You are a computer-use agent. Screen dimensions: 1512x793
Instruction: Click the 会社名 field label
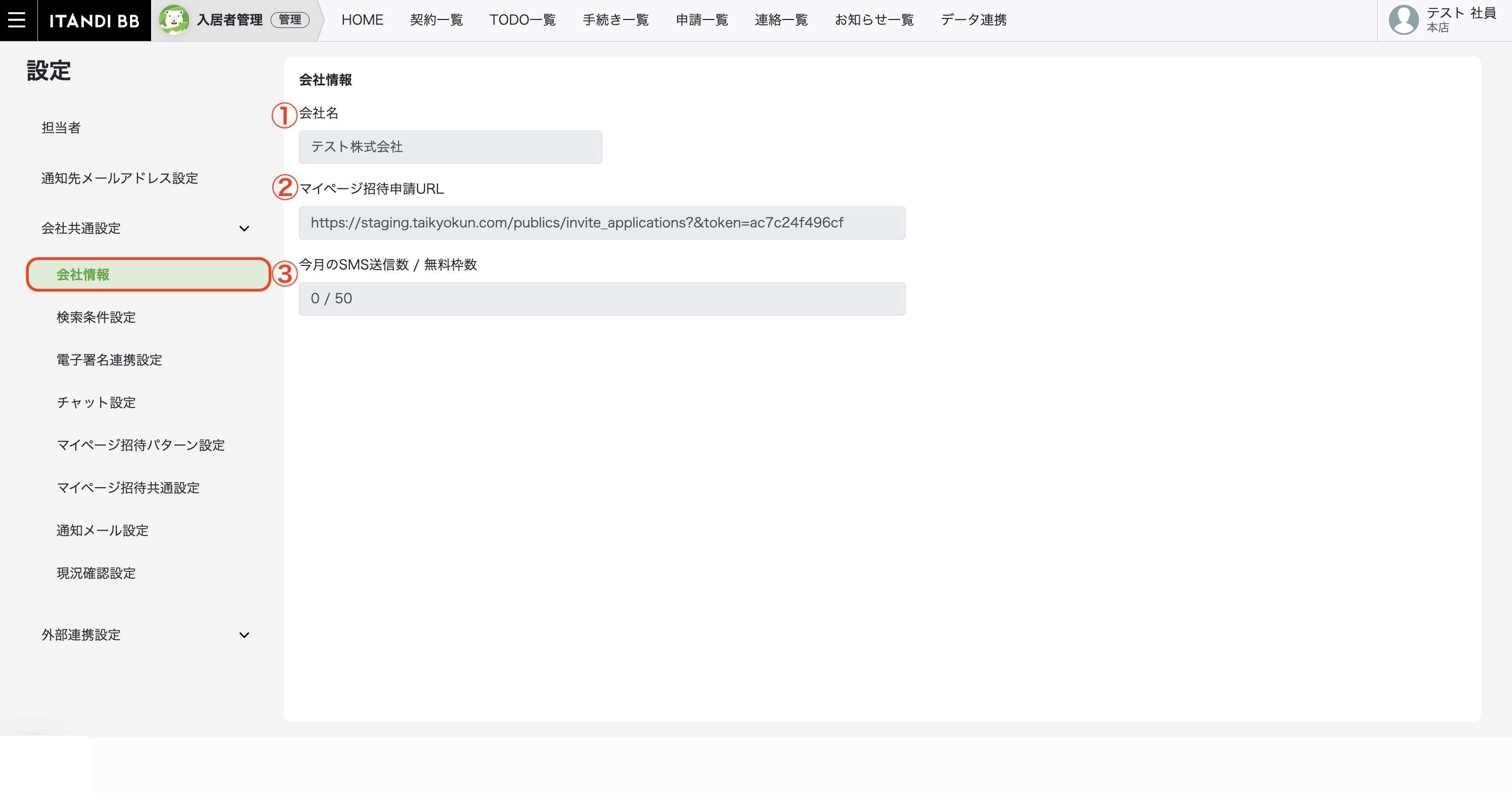319,113
